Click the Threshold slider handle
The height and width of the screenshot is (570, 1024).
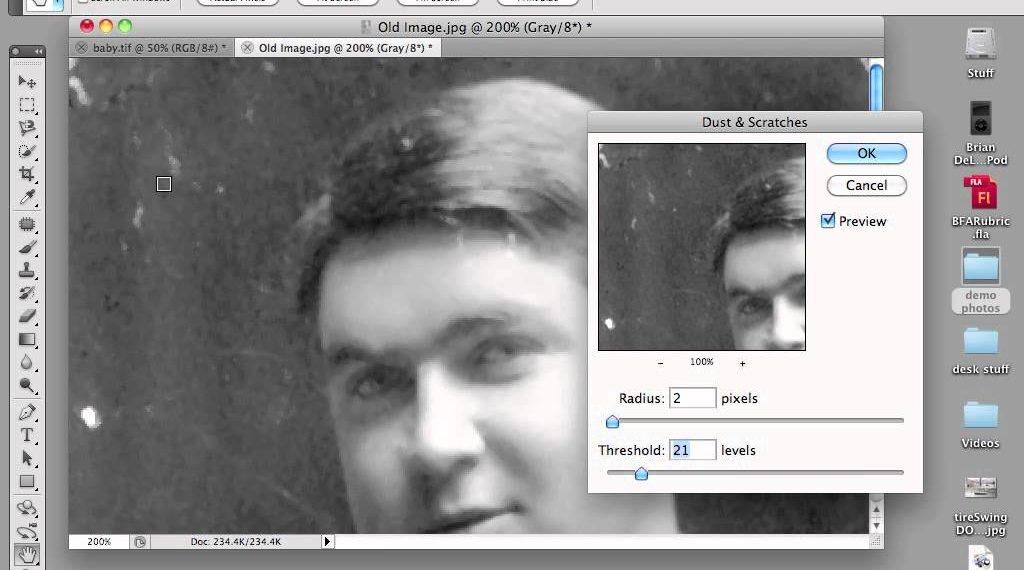641,473
